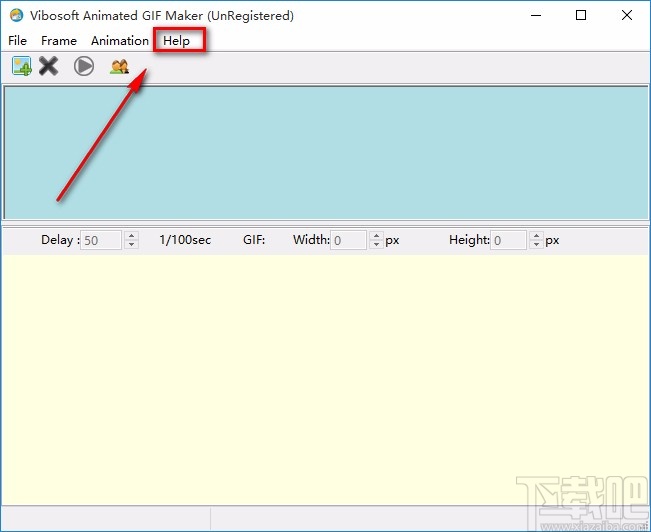
Task: Decrease Delay with the down stepper arrow
Action: pos(132,245)
